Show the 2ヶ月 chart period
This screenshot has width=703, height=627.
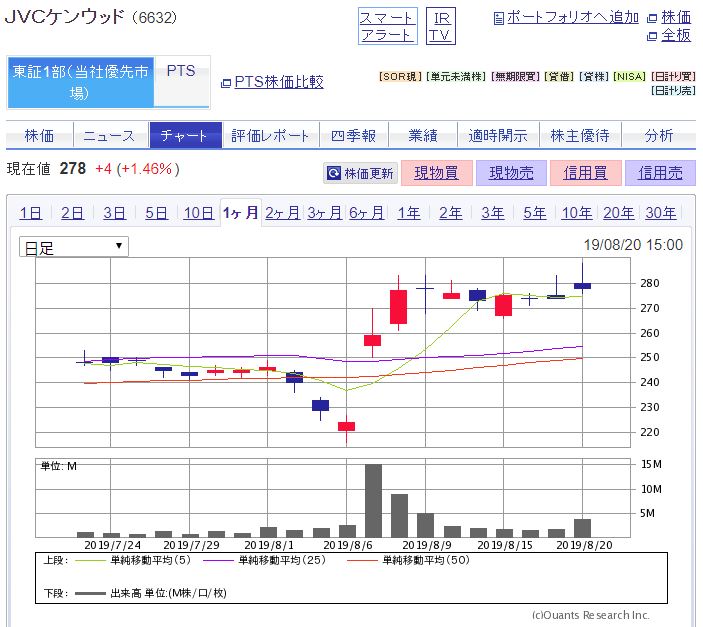[x=283, y=213]
